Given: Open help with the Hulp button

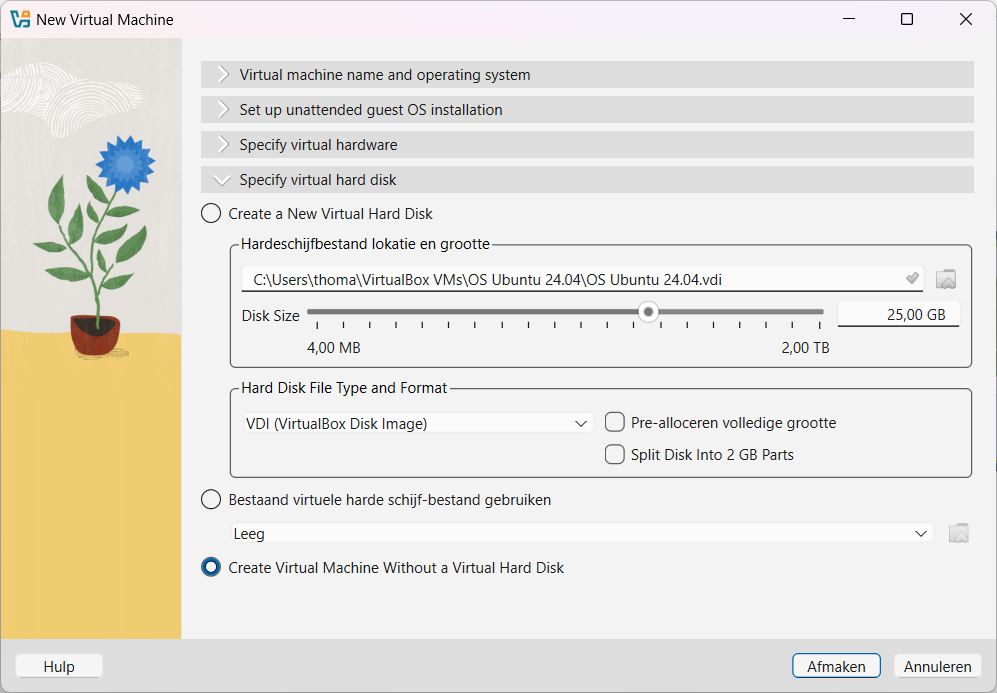Looking at the screenshot, I should [58, 665].
